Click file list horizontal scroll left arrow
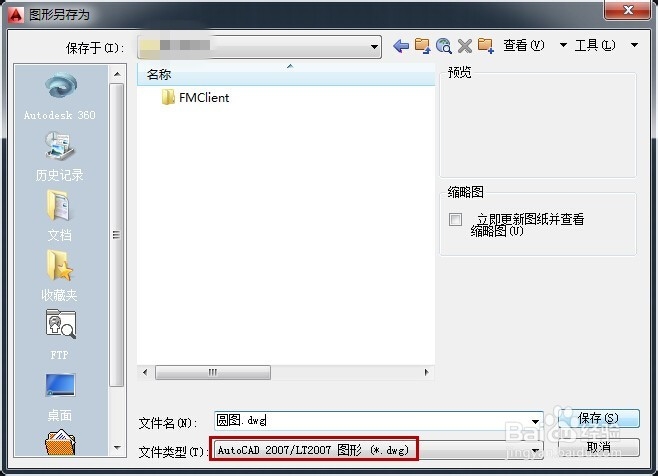 click(x=145, y=372)
